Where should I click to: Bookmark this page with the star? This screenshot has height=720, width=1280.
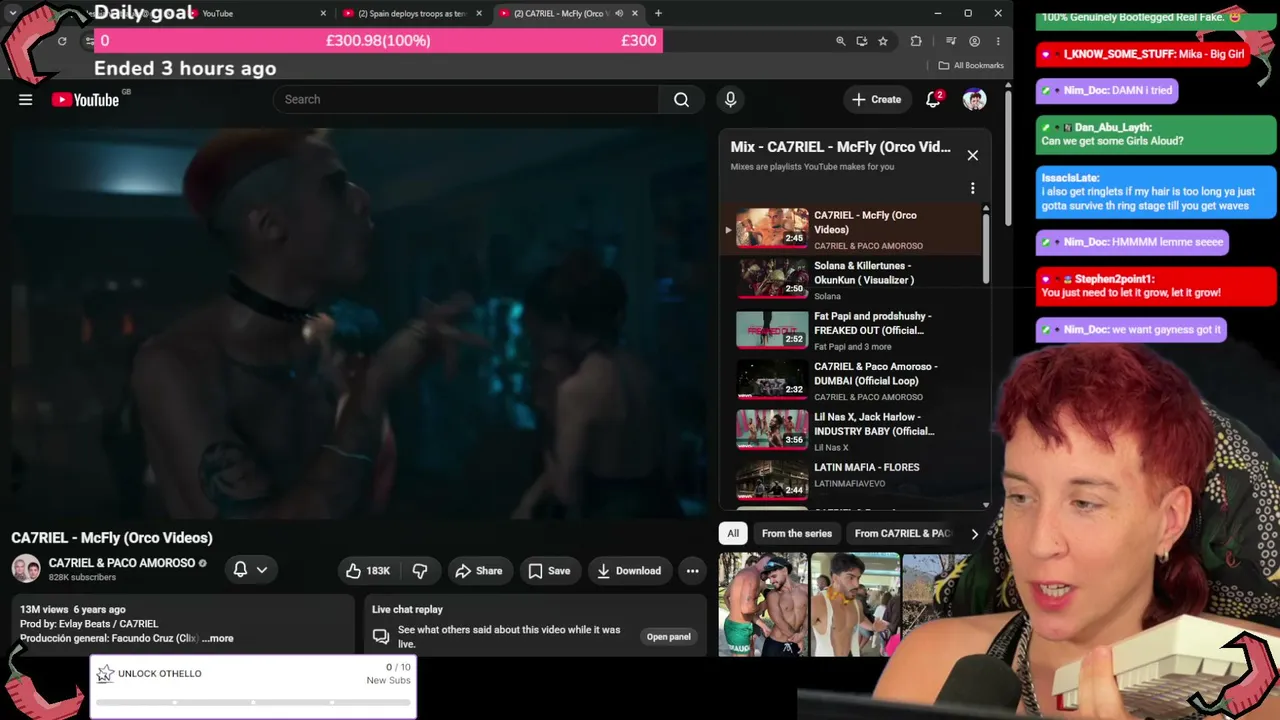[883, 41]
